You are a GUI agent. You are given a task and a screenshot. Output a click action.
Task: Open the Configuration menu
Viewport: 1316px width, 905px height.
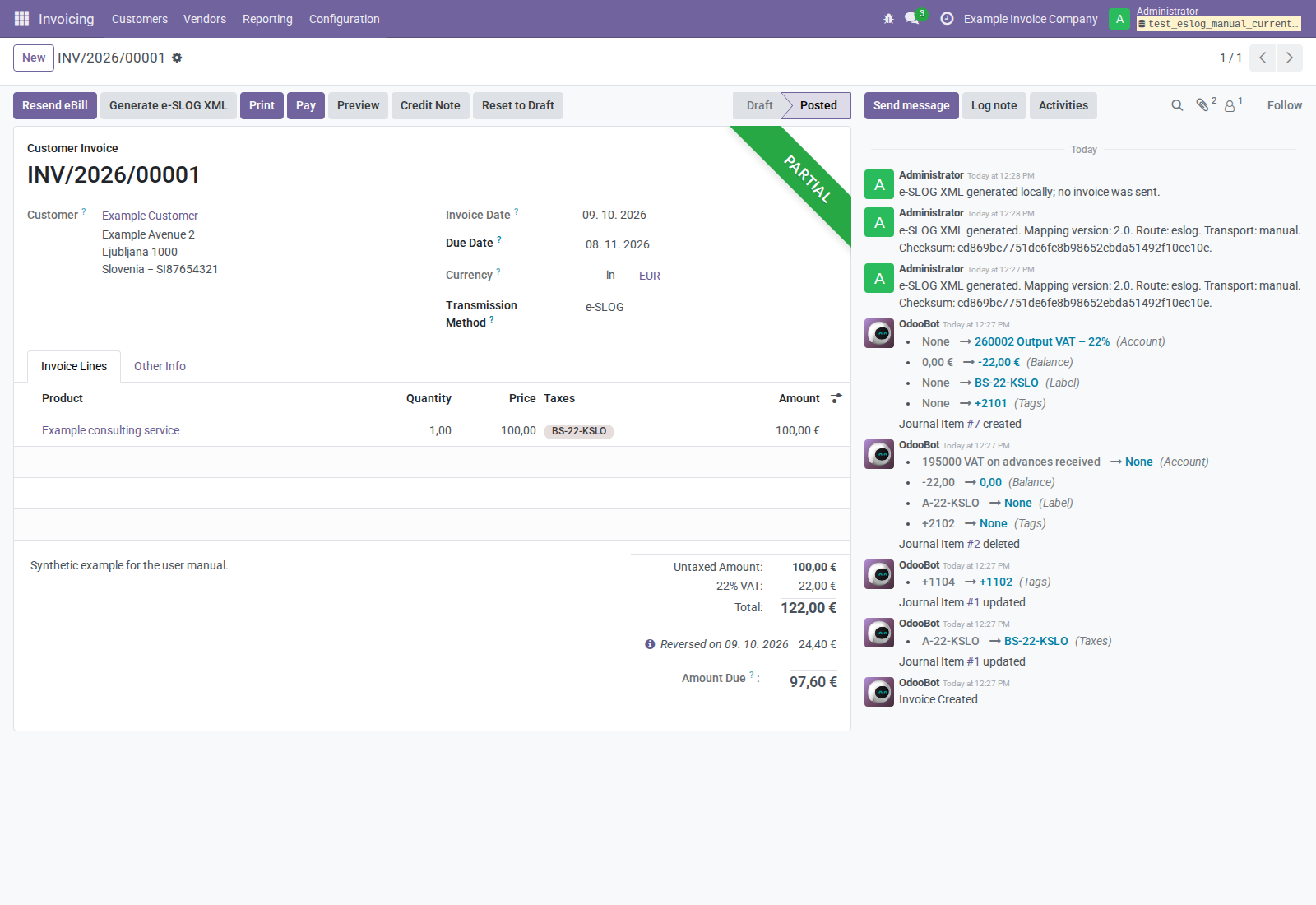click(345, 19)
